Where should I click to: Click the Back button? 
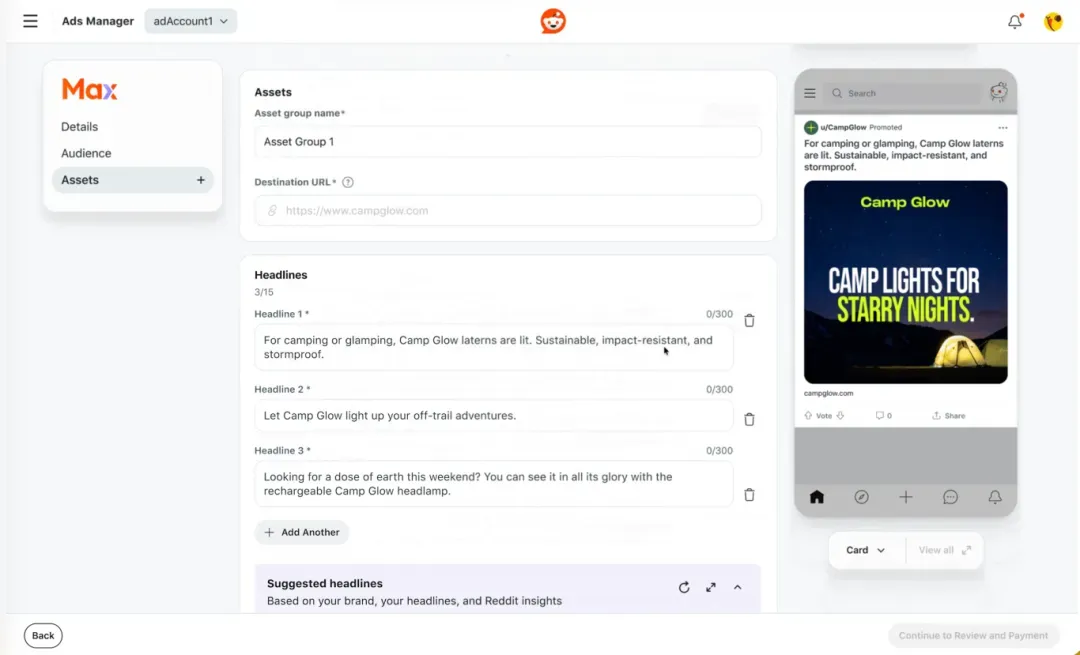click(43, 636)
